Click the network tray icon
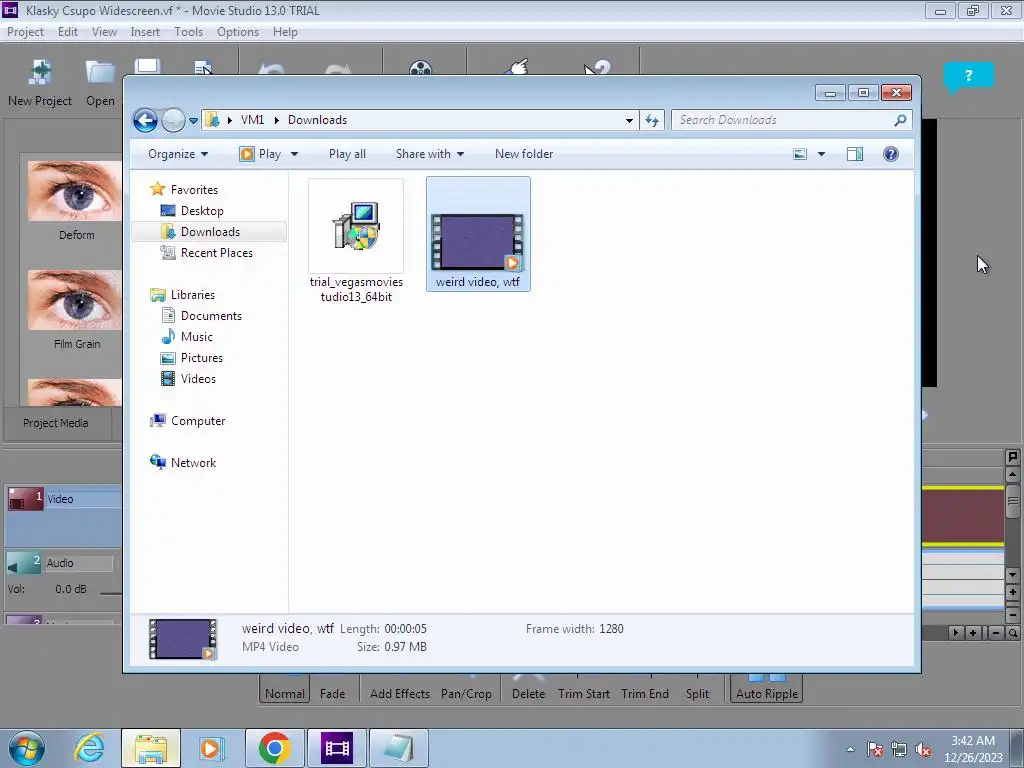Screen dimensions: 1024x768 (x=899, y=749)
